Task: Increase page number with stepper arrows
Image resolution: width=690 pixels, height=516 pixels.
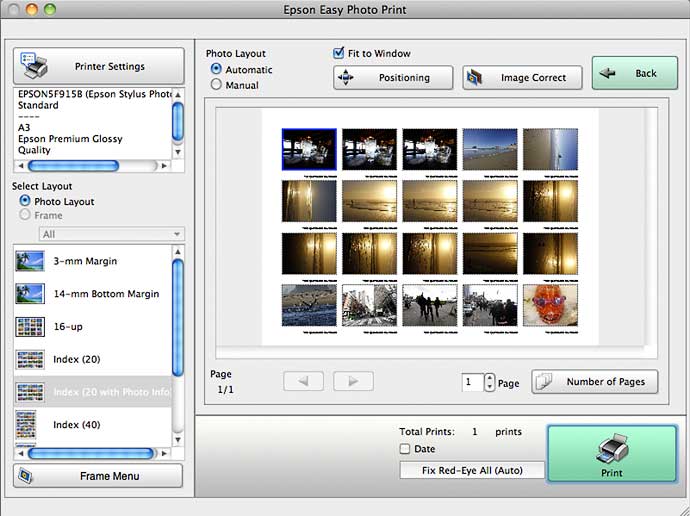Action: [x=489, y=378]
